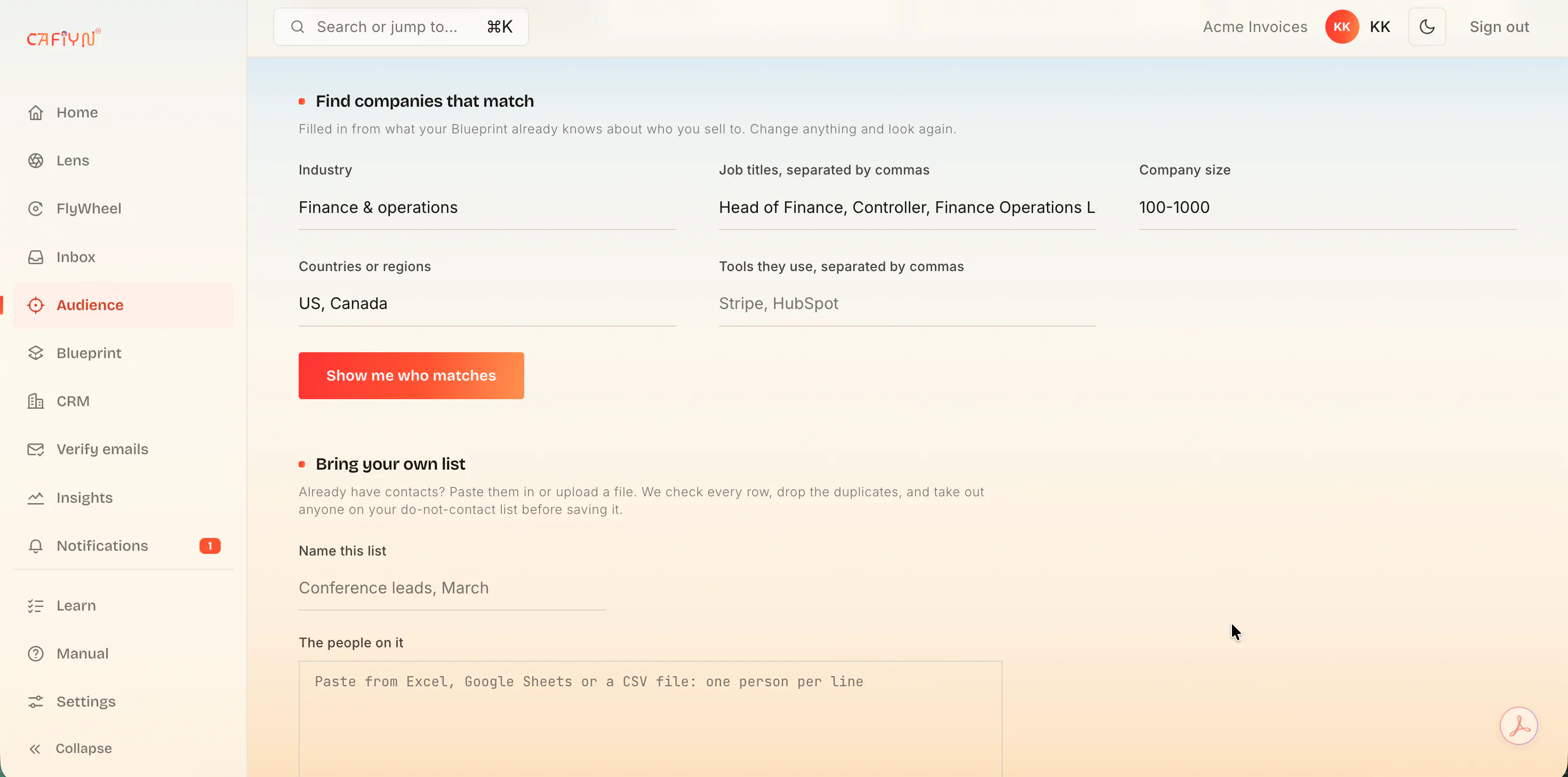Image resolution: width=1568 pixels, height=777 pixels.
Task: Open Lens in the sidebar
Action: click(123, 161)
